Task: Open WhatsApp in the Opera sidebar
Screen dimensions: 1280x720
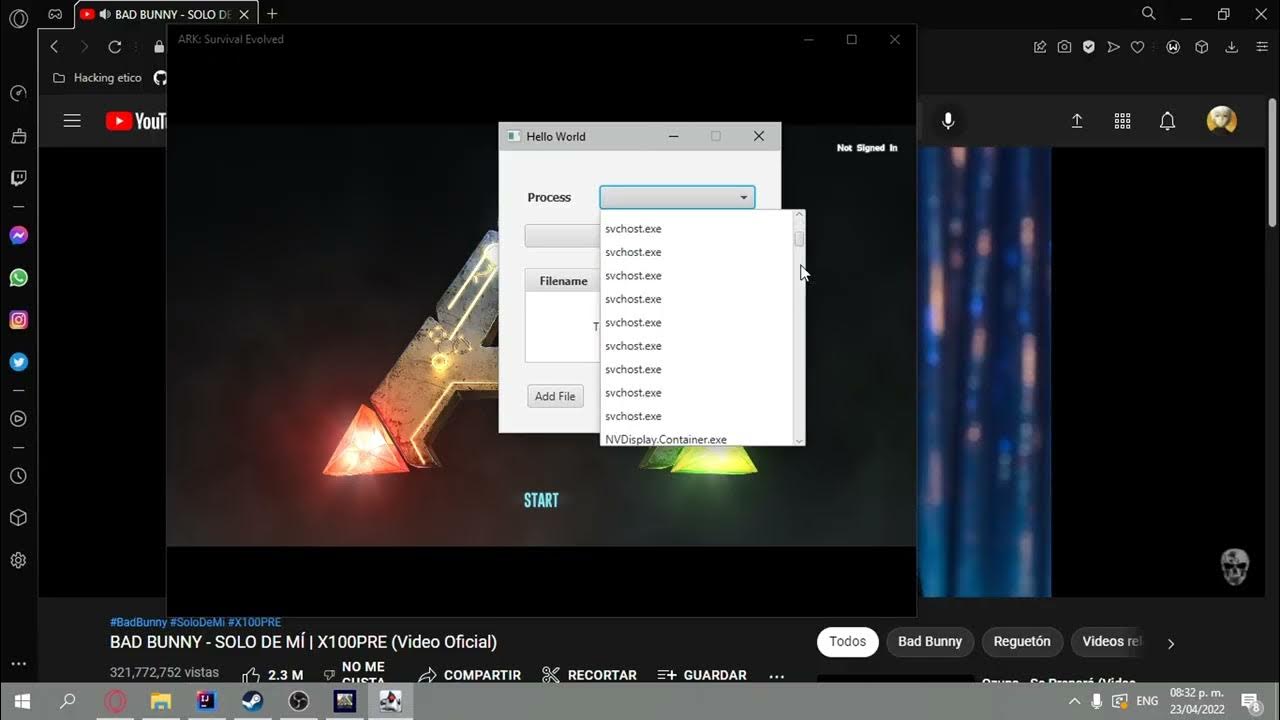Action: [18, 278]
